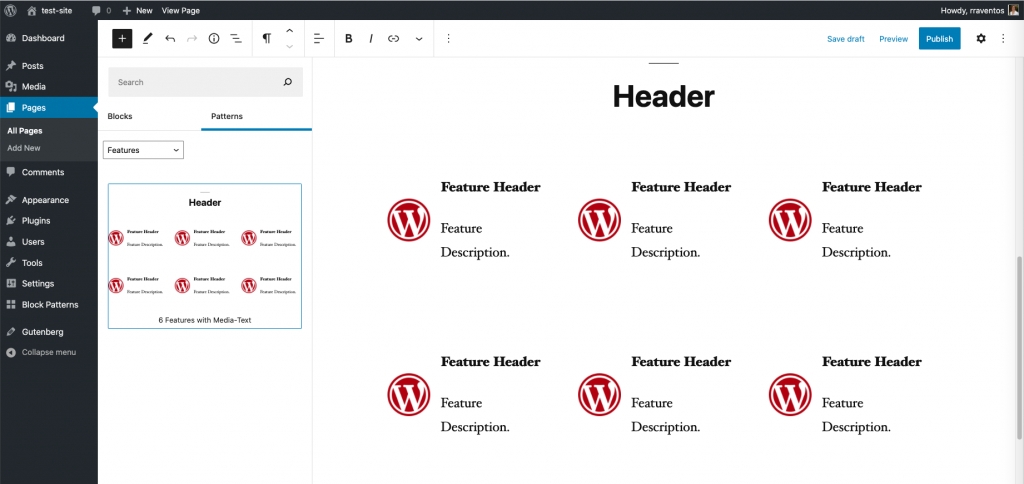Click Add New under Pages

pos(24,148)
